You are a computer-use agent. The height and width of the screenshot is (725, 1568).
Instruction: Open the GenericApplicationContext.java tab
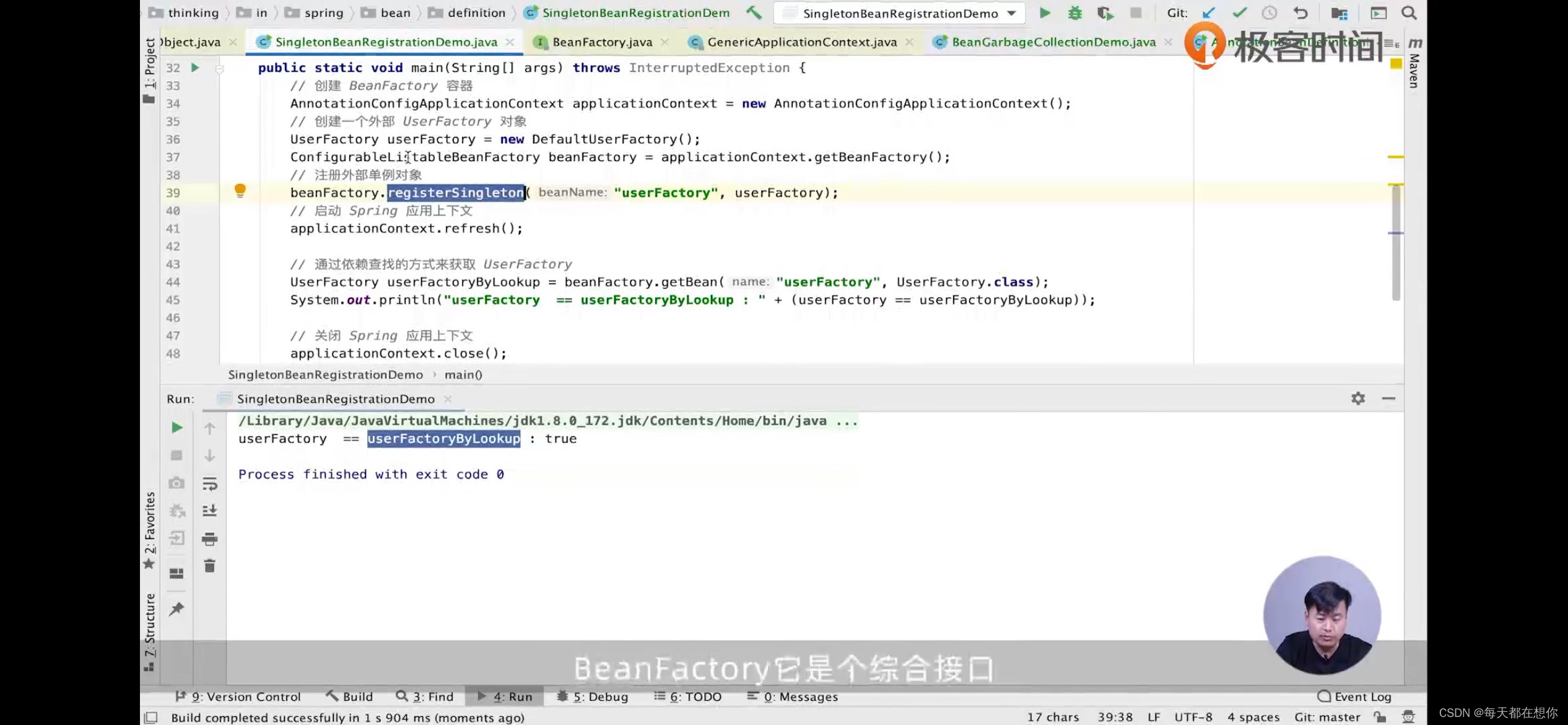pyautogui.click(x=802, y=42)
